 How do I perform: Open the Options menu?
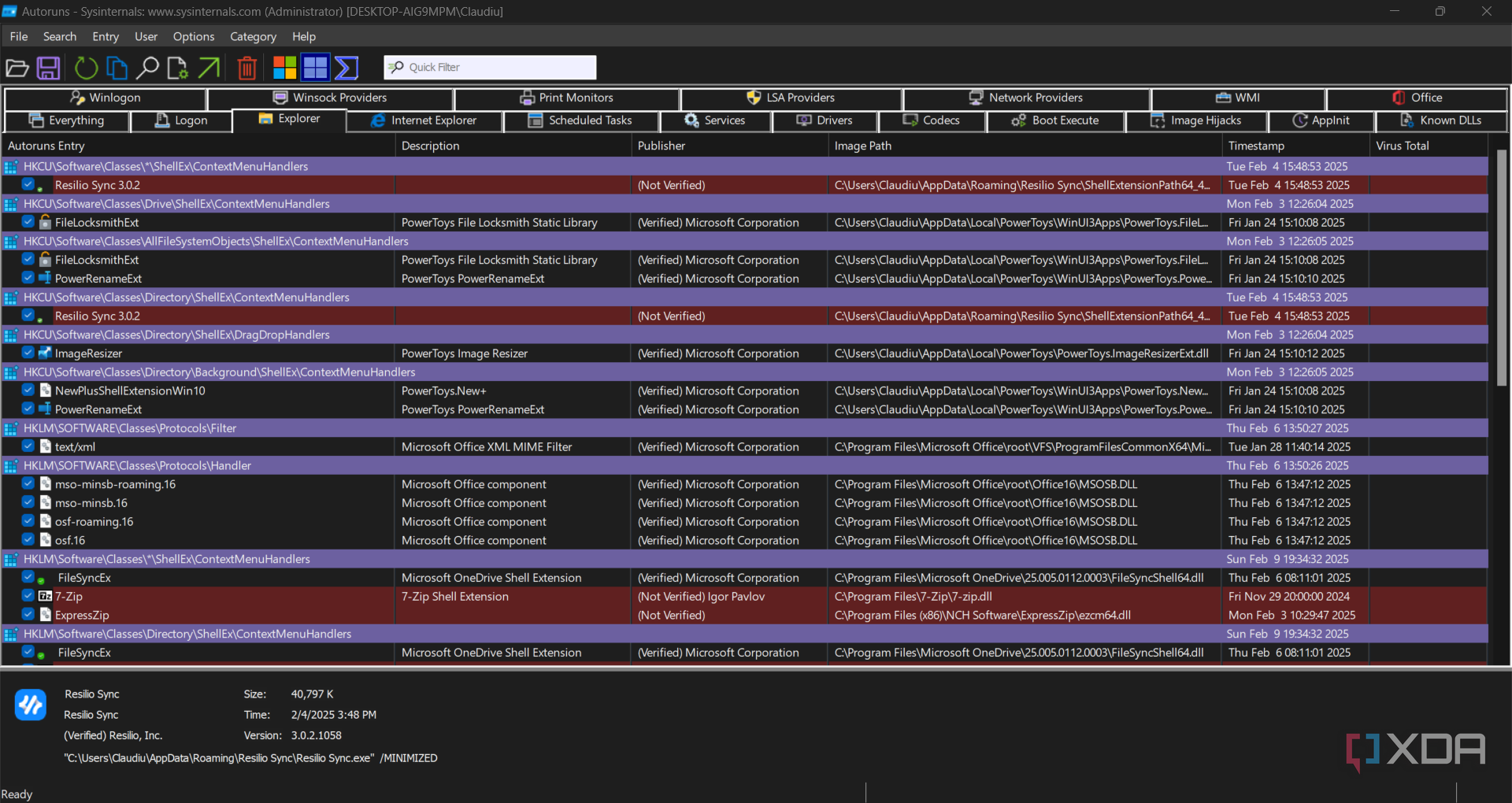click(x=194, y=36)
